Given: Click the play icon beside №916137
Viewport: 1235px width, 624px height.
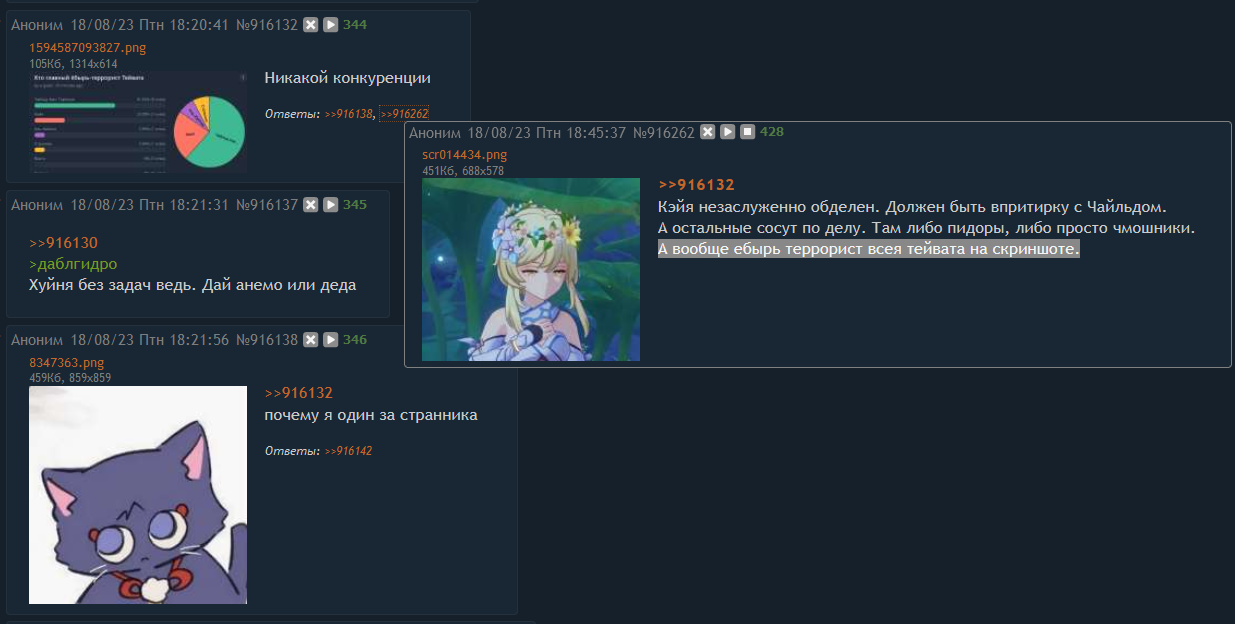Looking at the screenshot, I should coord(330,205).
